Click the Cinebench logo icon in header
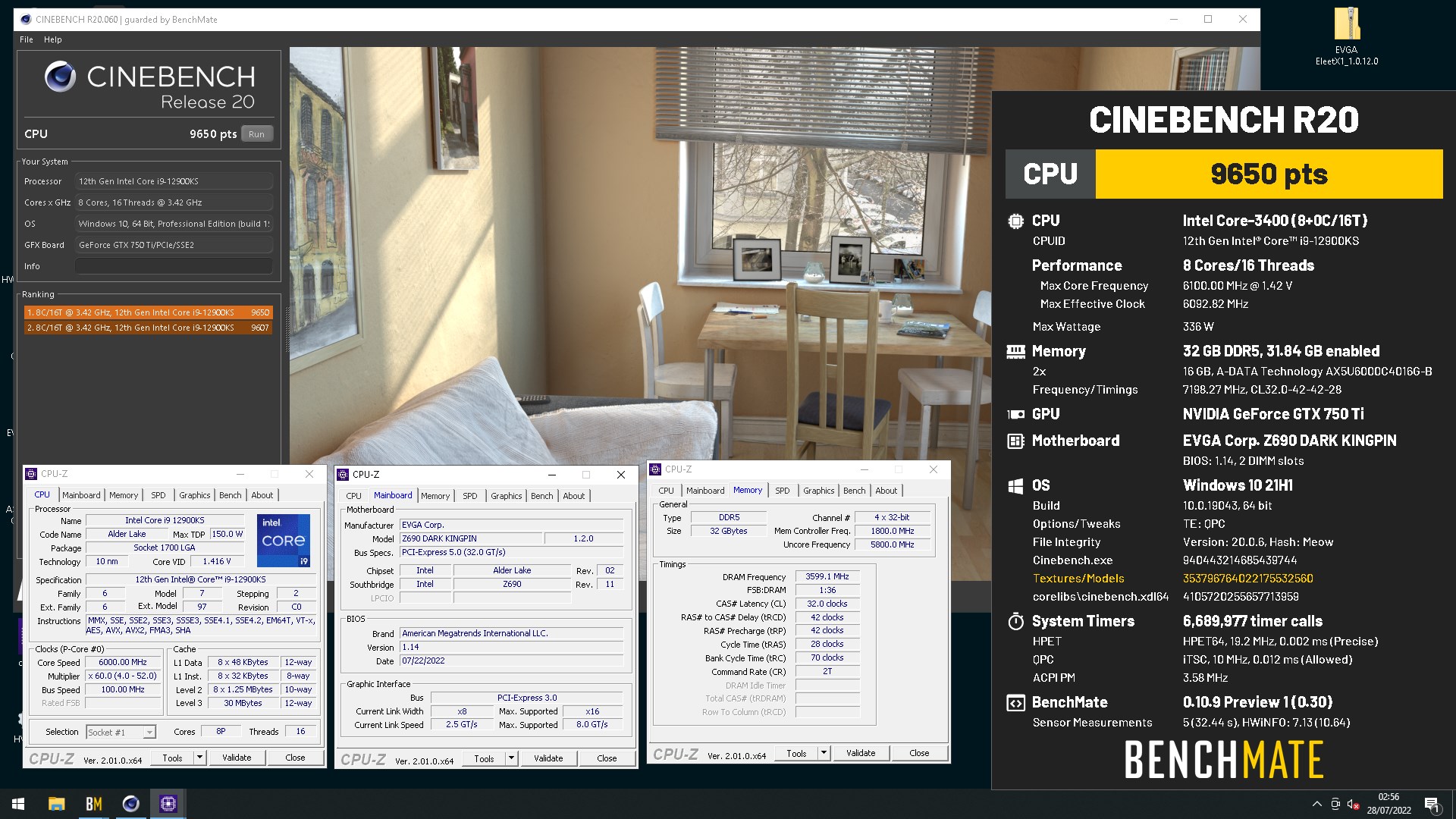 (60, 77)
